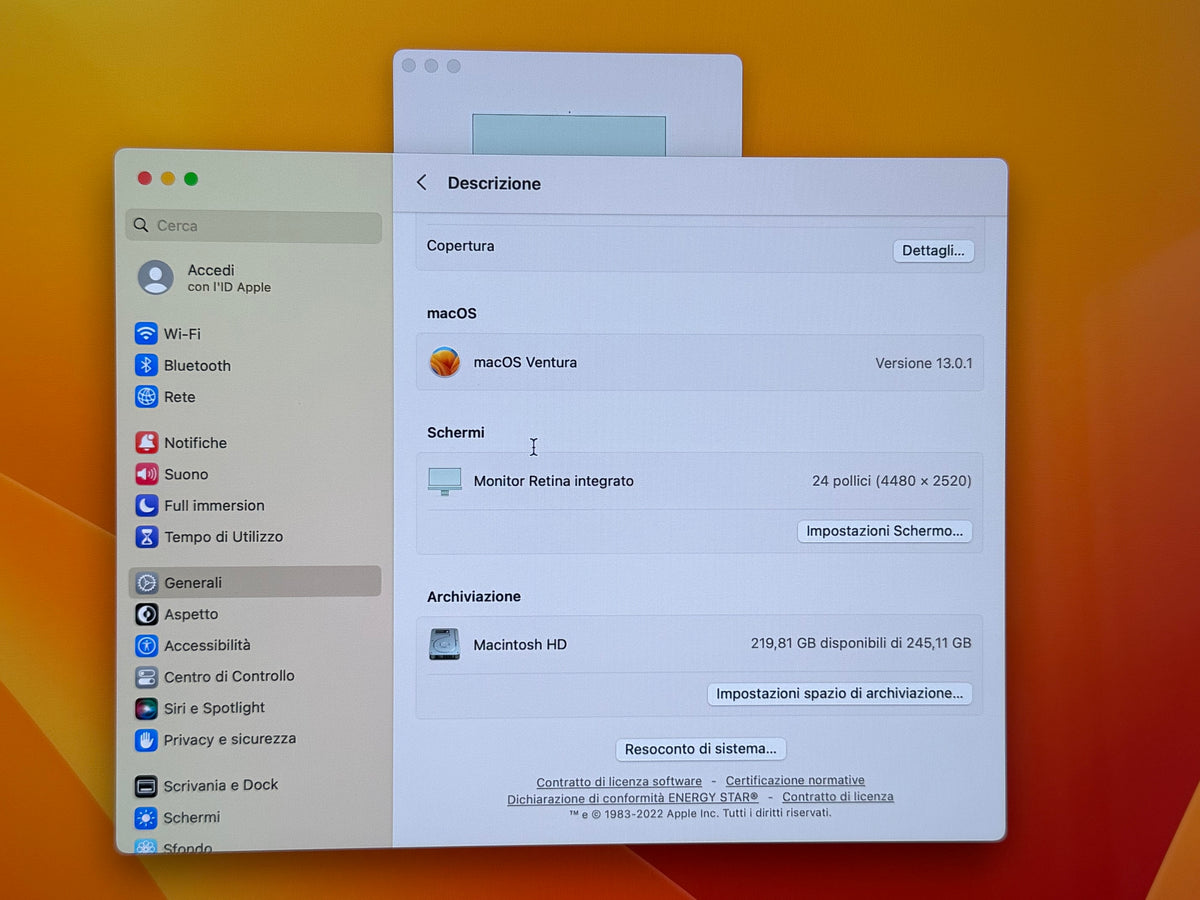Open the Centro di Controllo icon

147,677
